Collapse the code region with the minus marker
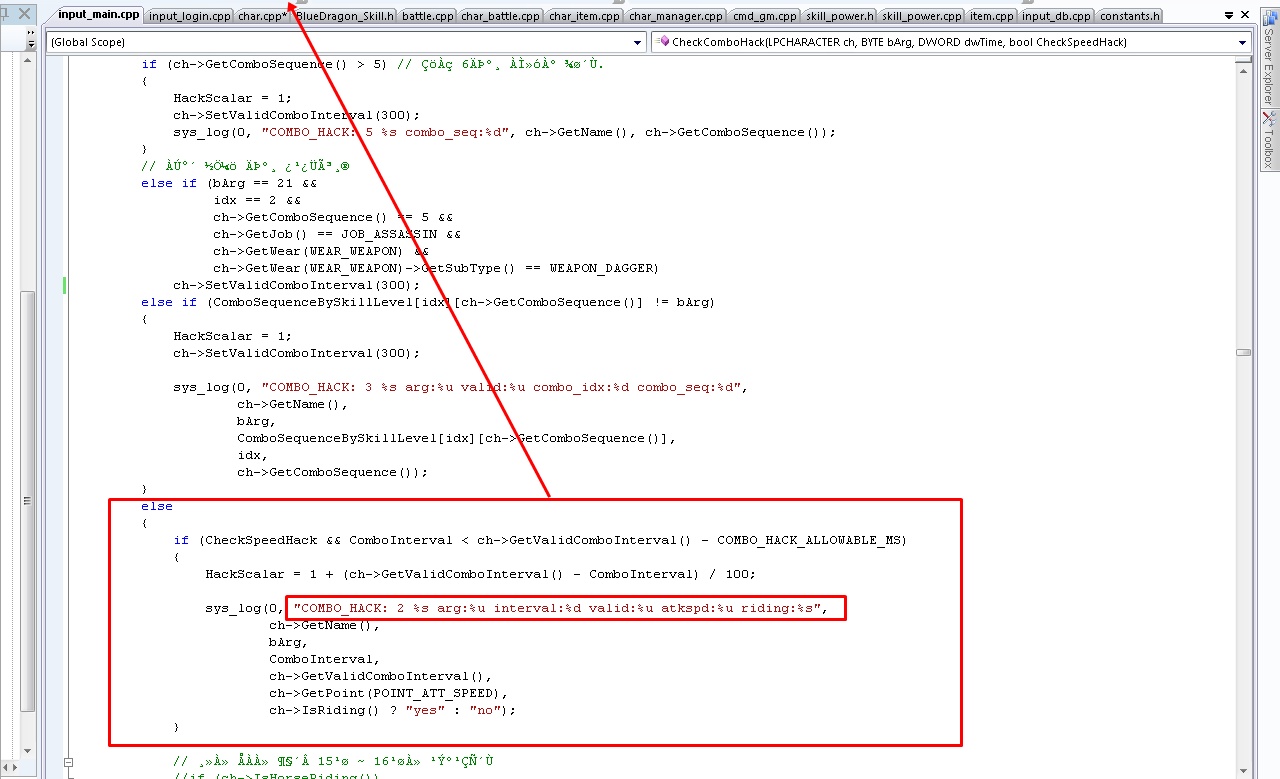This screenshot has height=779, width=1280. point(69,762)
